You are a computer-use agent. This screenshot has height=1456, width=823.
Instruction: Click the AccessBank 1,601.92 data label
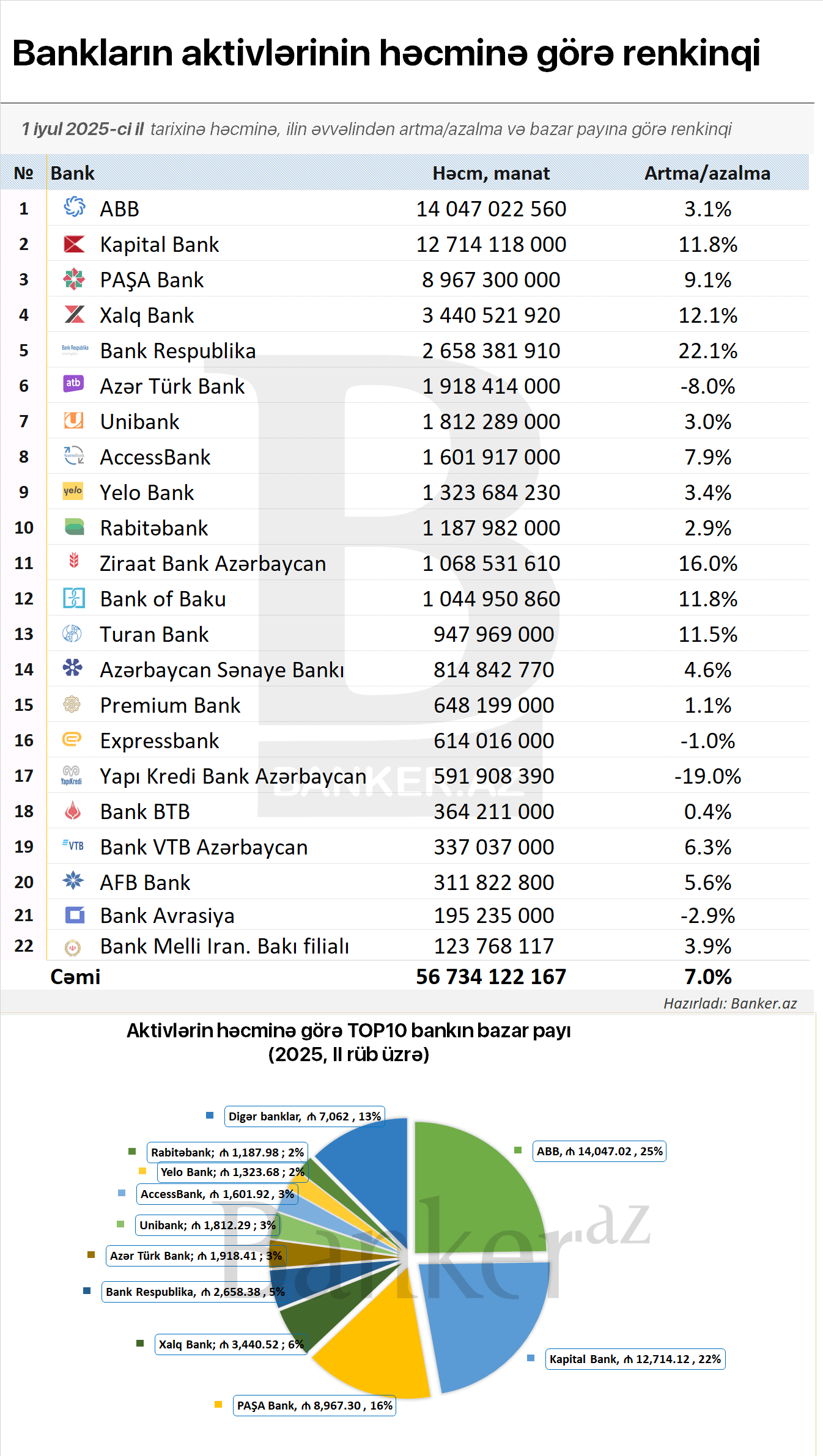click(217, 1194)
